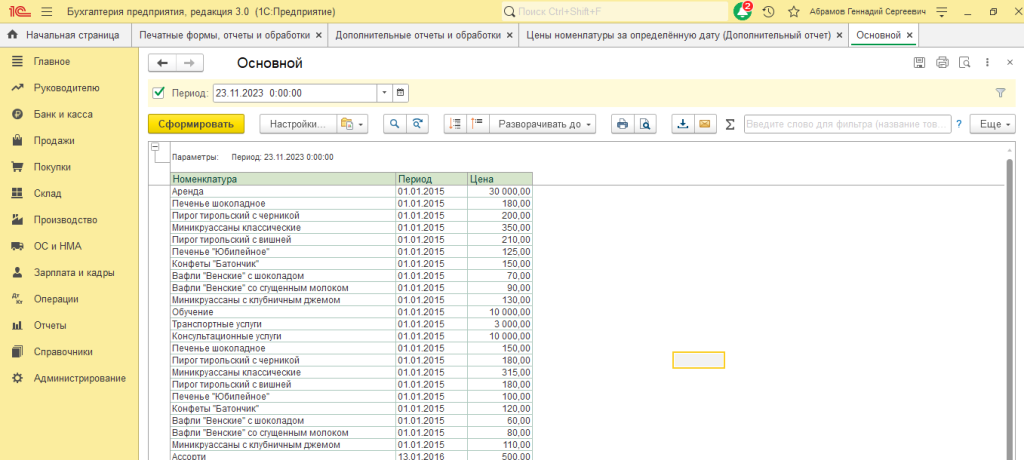Open the history clock icon
The height and width of the screenshot is (460, 1024).
[x=768, y=11]
